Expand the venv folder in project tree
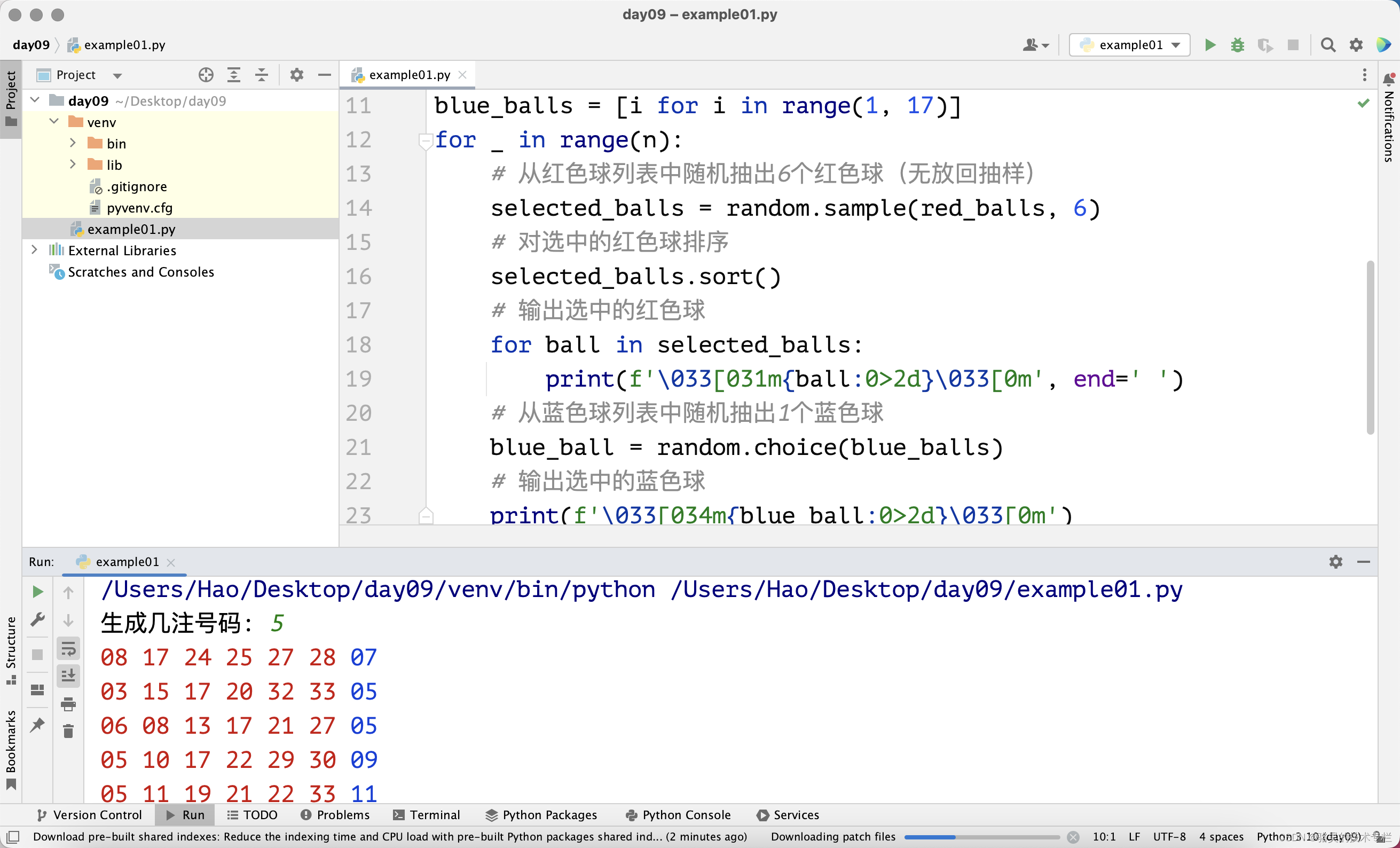 55,121
